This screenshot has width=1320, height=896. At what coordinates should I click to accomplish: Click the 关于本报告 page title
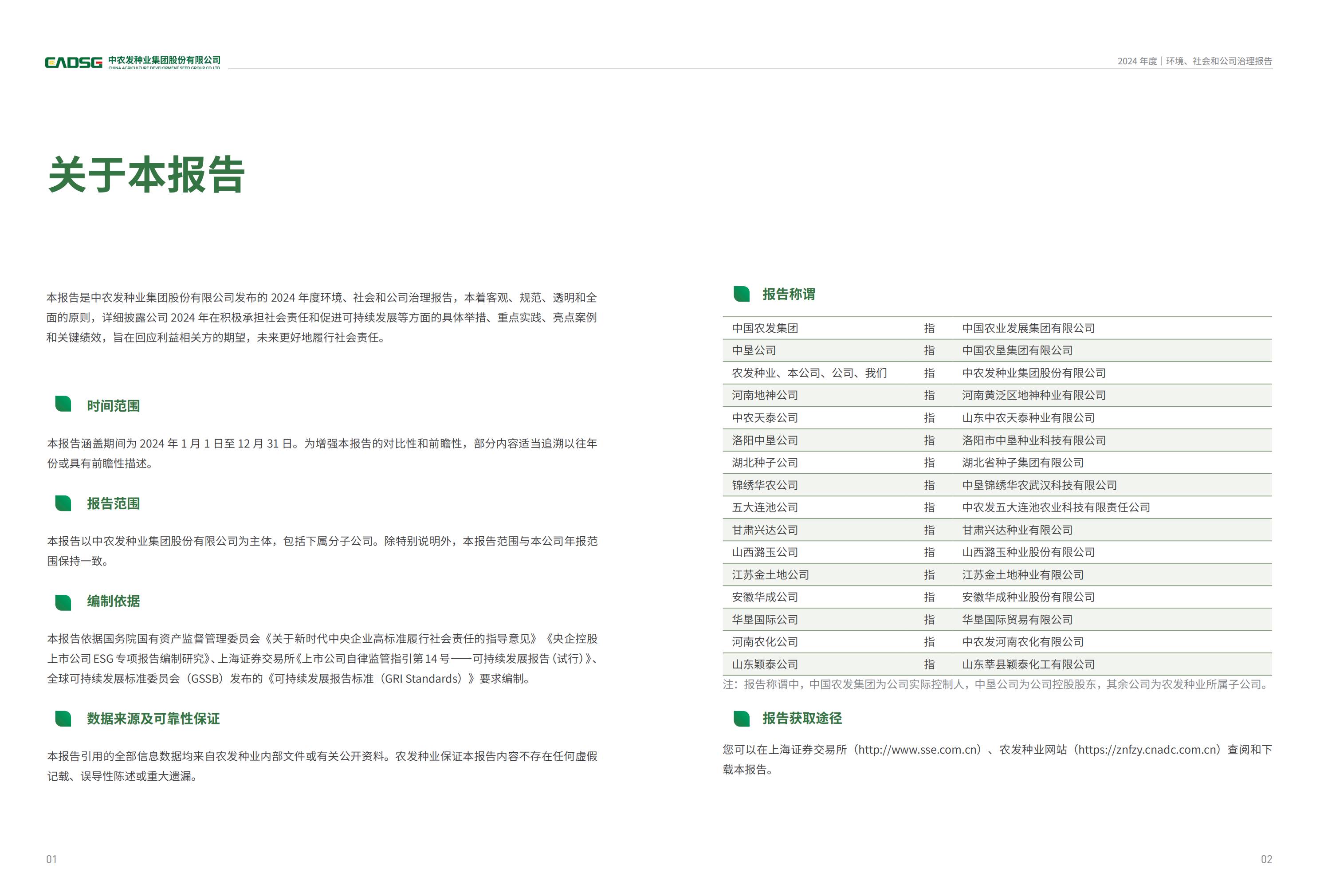click(x=146, y=174)
